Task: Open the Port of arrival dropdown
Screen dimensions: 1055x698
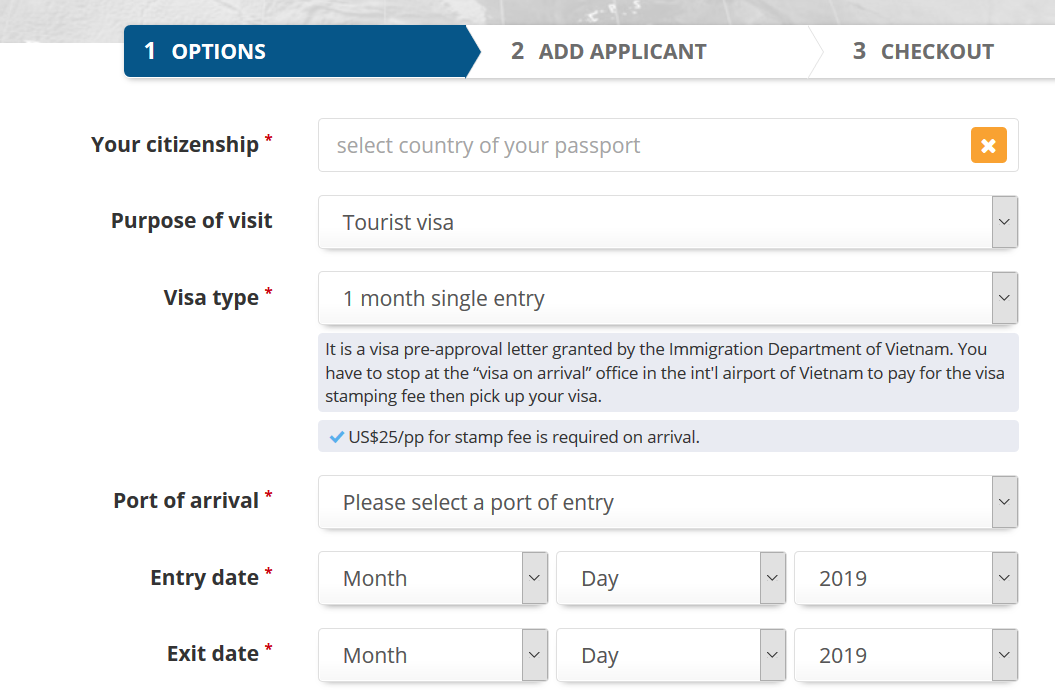Action: pyautogui.click(x=655, y=502)
